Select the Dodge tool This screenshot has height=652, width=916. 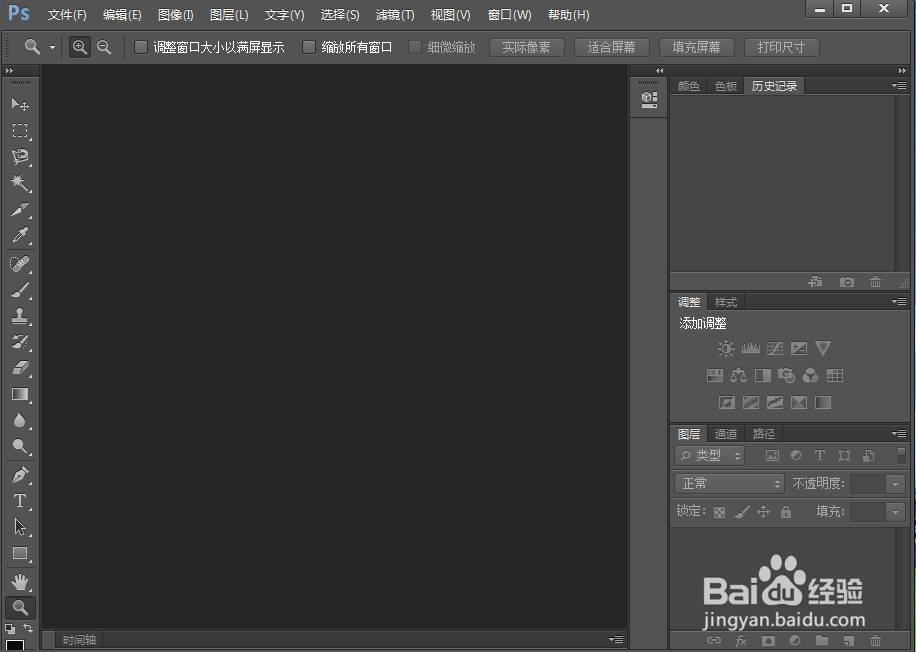(x=20, y=446)
